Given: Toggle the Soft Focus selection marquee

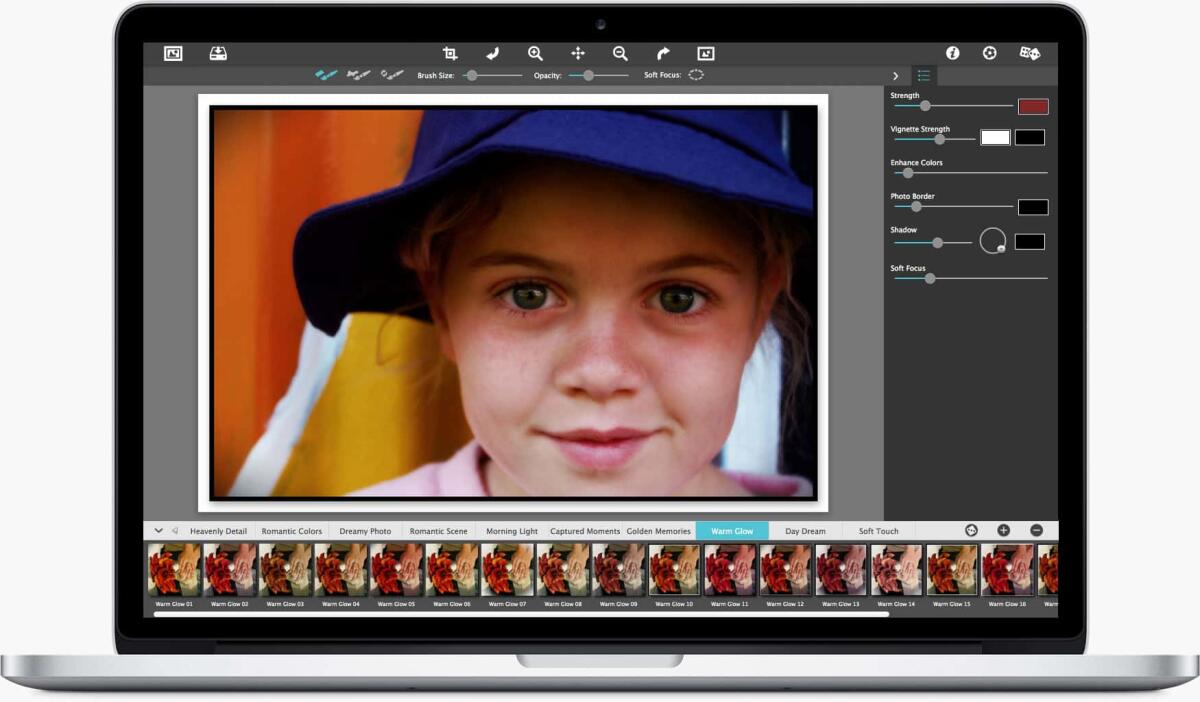Looking at the screenshot, I should (x=697, y=74).
